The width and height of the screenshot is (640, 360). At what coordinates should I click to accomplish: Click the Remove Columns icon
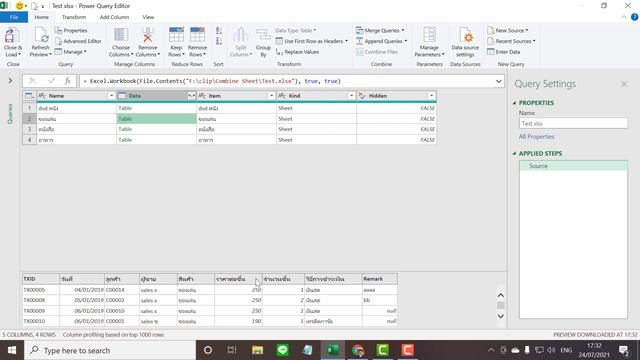(148, 36)
